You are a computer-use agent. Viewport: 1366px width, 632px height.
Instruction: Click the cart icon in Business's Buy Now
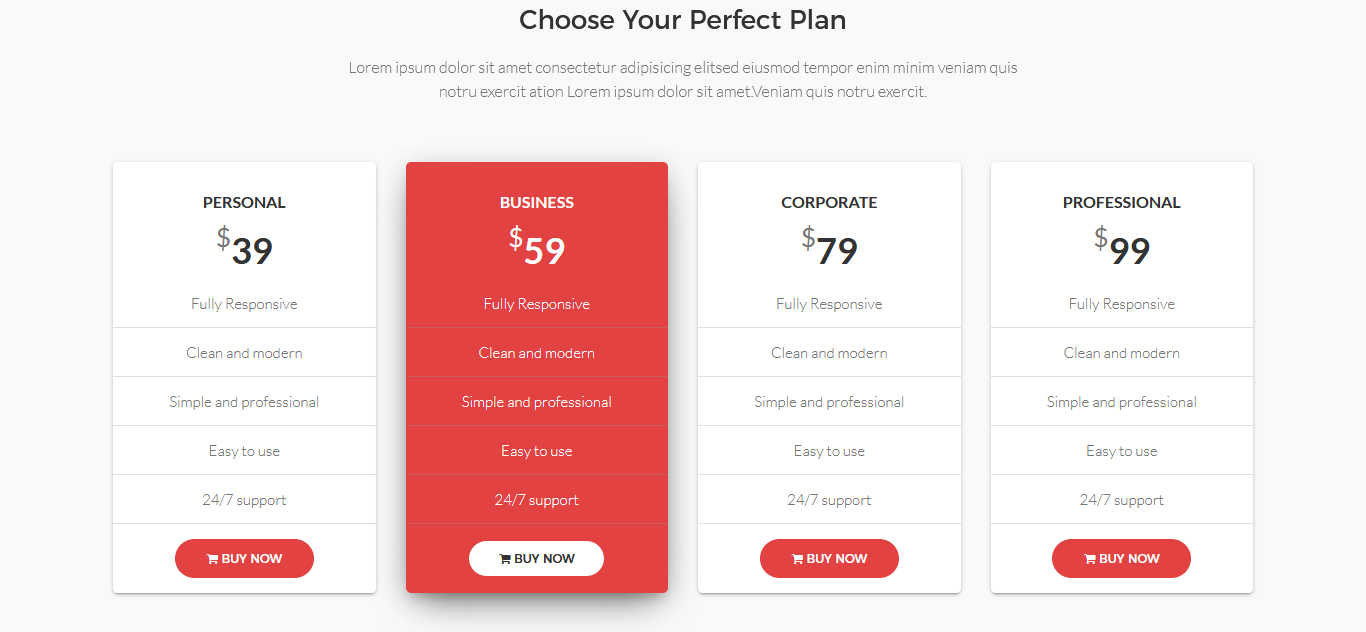[505, 559]
